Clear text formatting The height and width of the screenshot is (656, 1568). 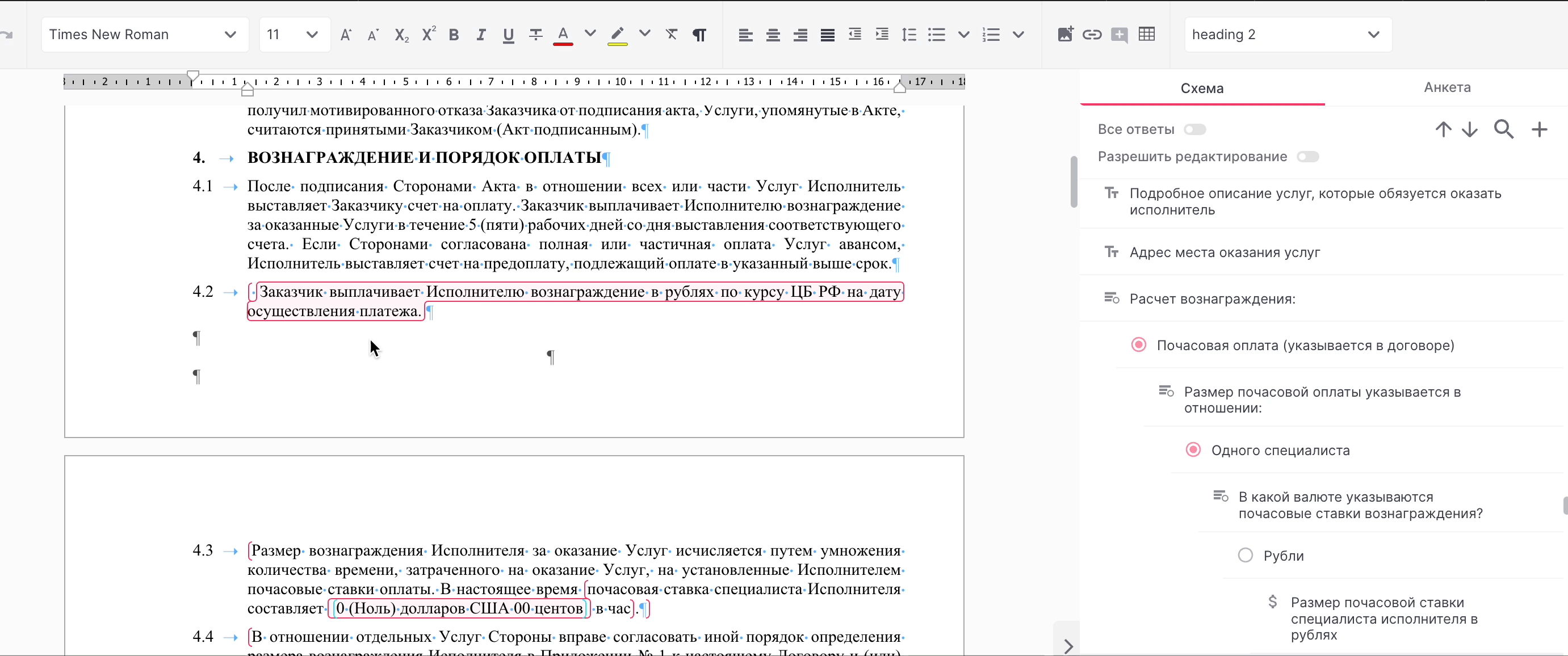(672, 35)
